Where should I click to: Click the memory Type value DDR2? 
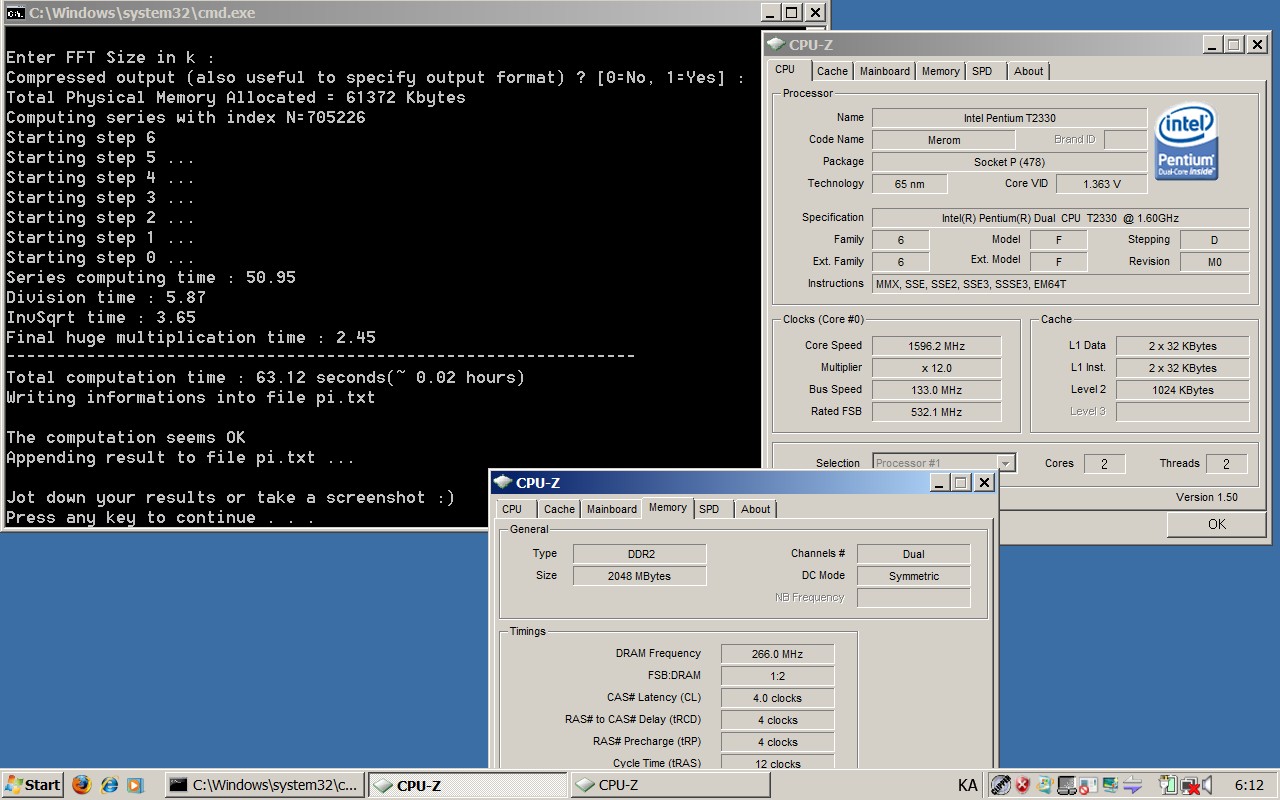639,554
